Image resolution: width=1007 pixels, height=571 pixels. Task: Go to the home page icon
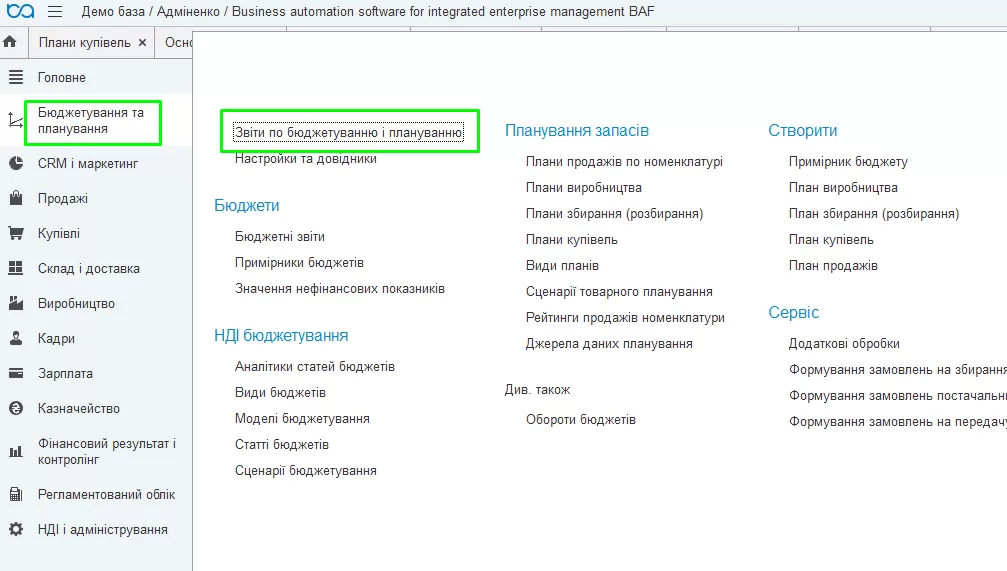click(10, 42)
